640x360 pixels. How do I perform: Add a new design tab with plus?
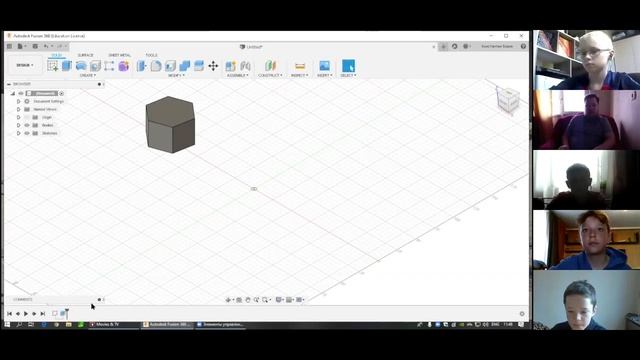(x=444, y=47)
